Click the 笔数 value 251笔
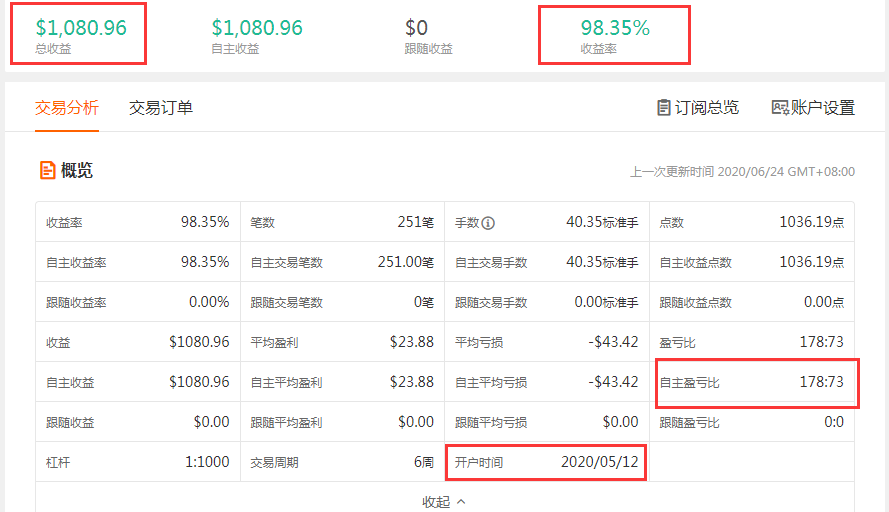The height and width of the screenshot is (512, 889). [x=415, y=222]
